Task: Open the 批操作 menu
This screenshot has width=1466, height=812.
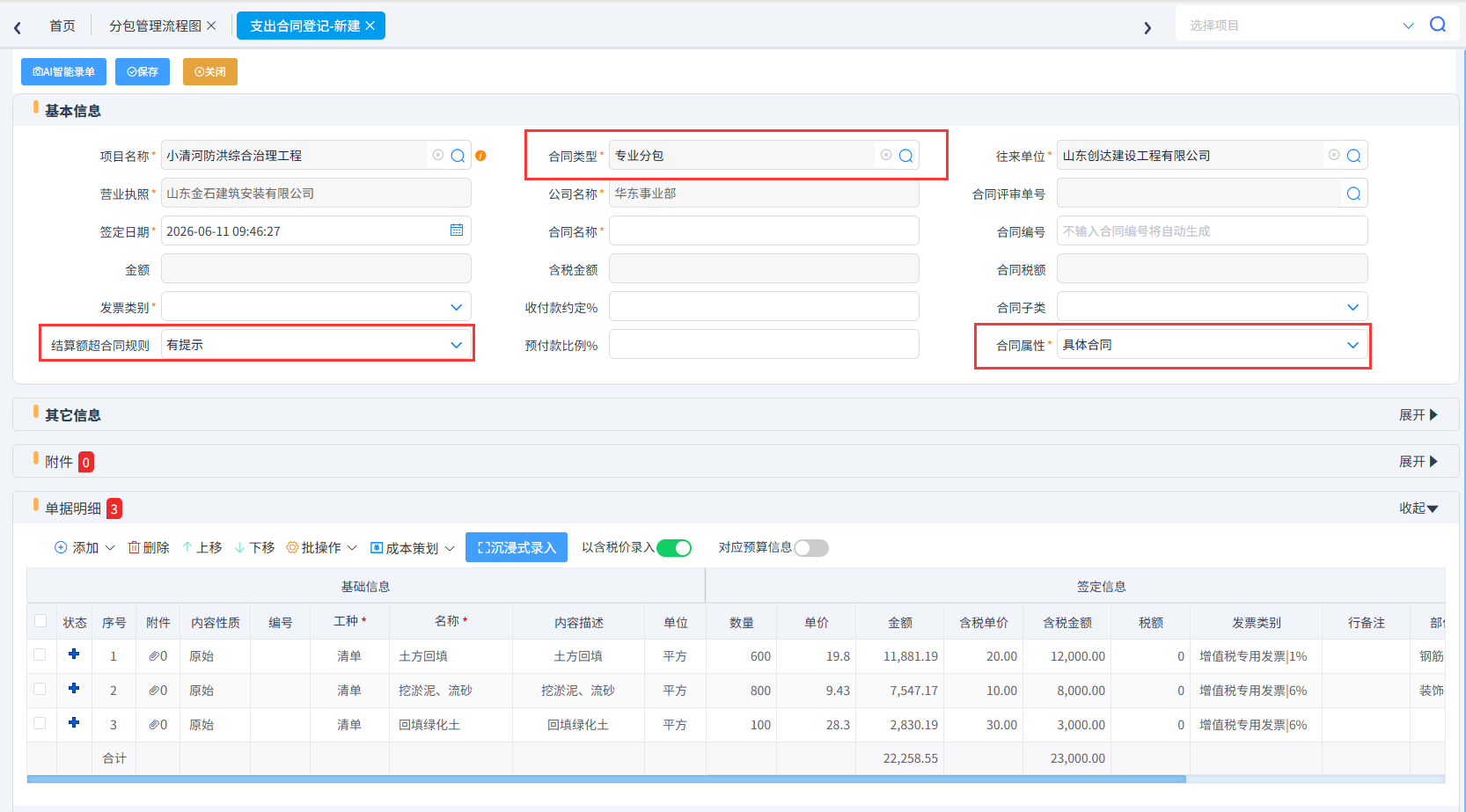Action: (322, 548)
